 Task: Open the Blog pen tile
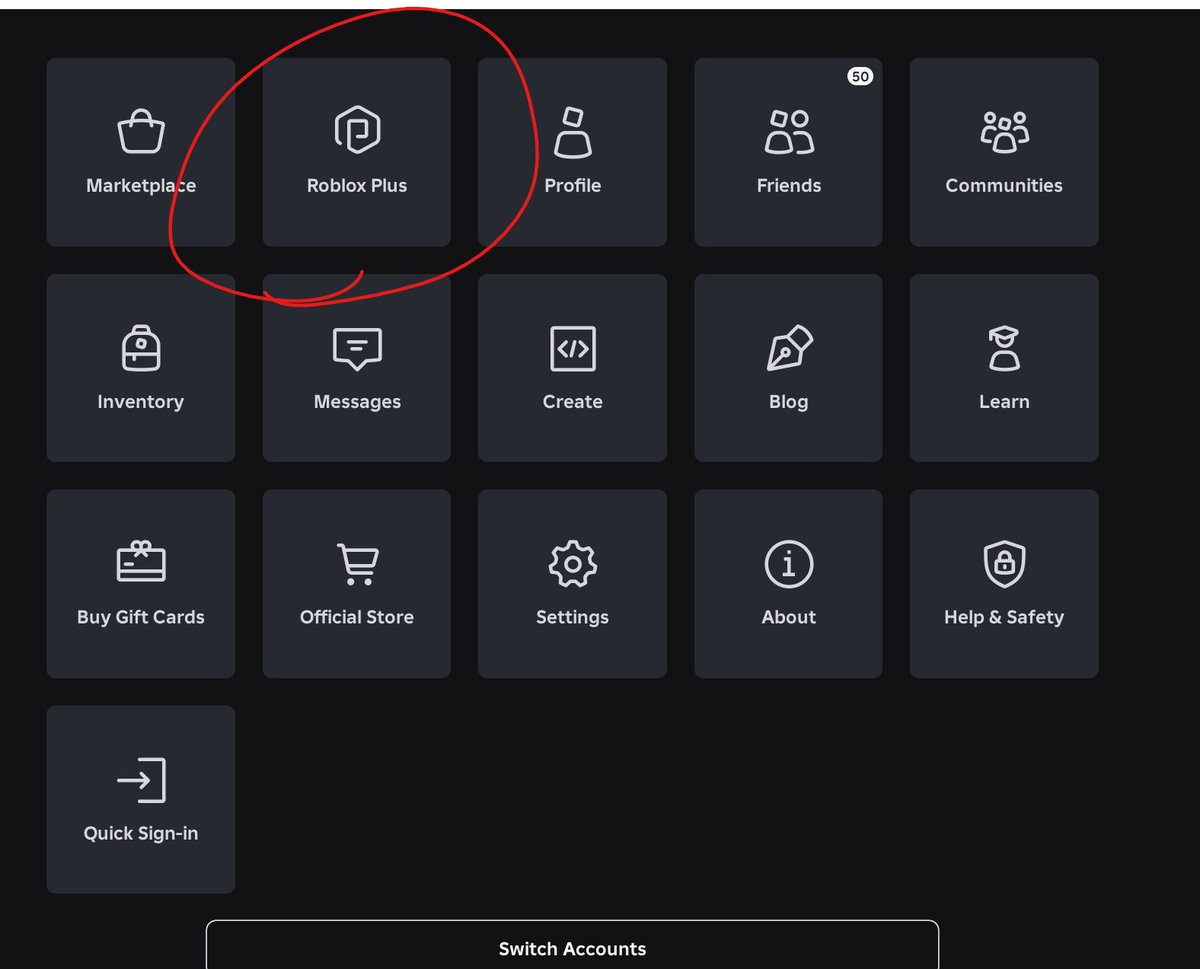click(788, 368)
